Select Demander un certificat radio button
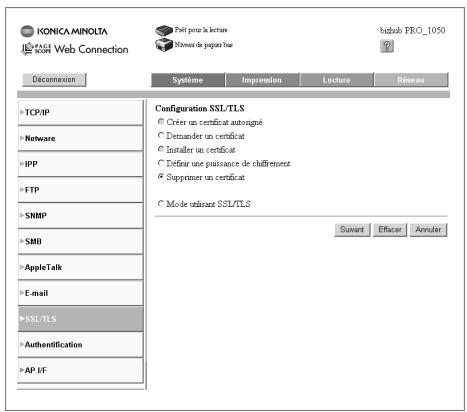This screenshot has width=467, height=412. pos(161,135)
